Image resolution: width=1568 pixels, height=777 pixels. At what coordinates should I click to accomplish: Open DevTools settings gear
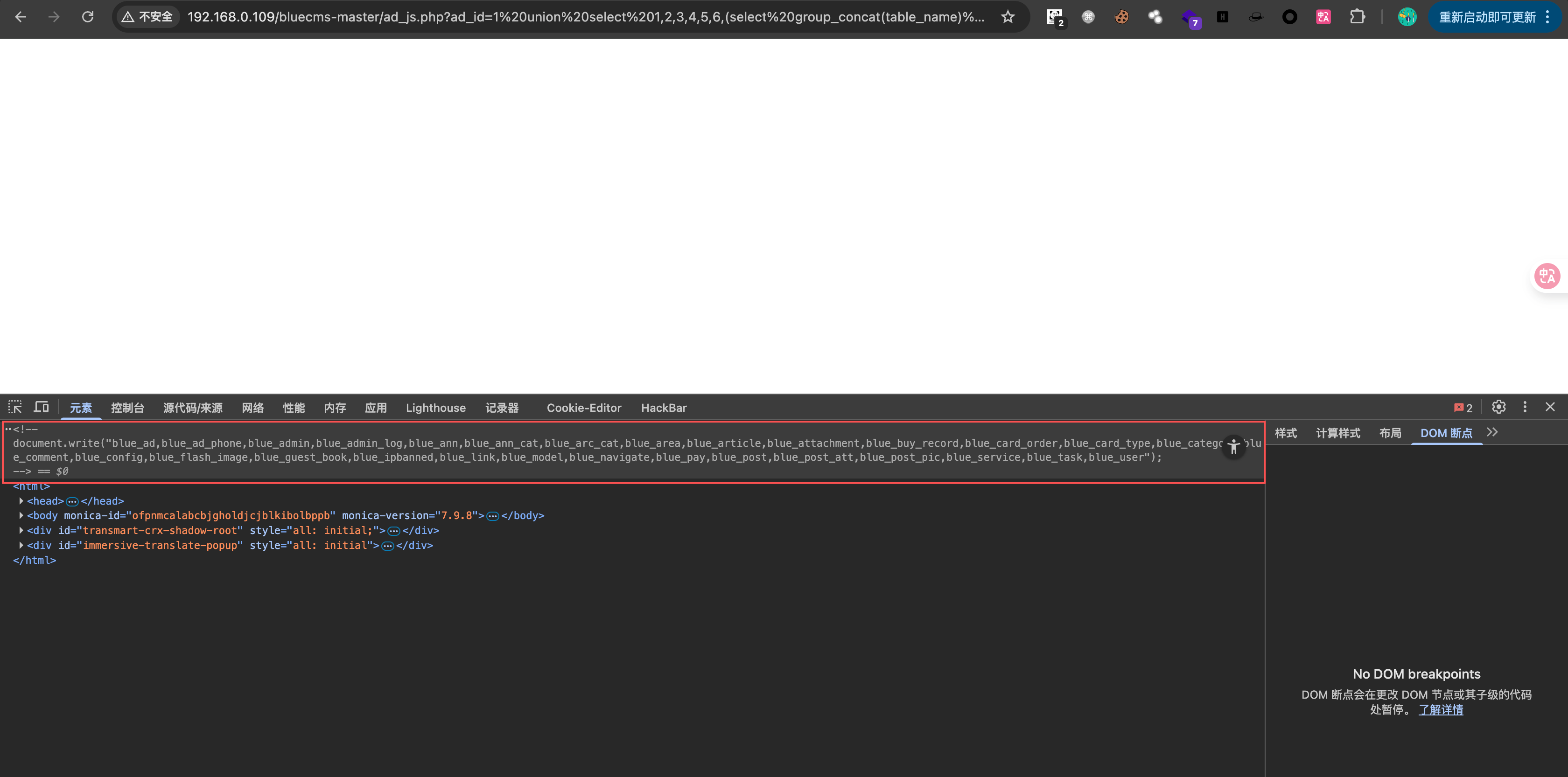1498,407
